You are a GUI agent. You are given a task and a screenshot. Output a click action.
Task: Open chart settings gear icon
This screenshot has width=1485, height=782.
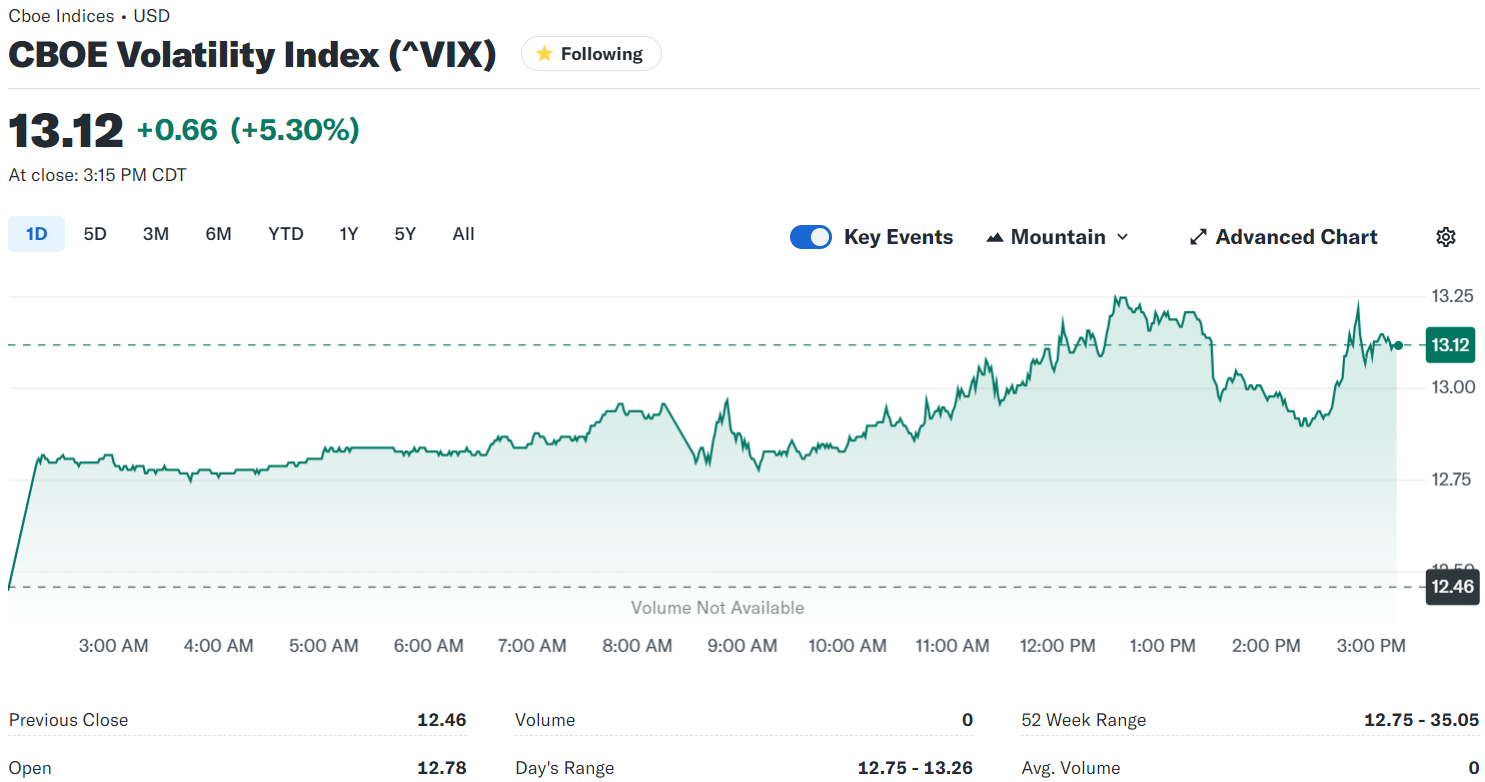pos(1445,237)
